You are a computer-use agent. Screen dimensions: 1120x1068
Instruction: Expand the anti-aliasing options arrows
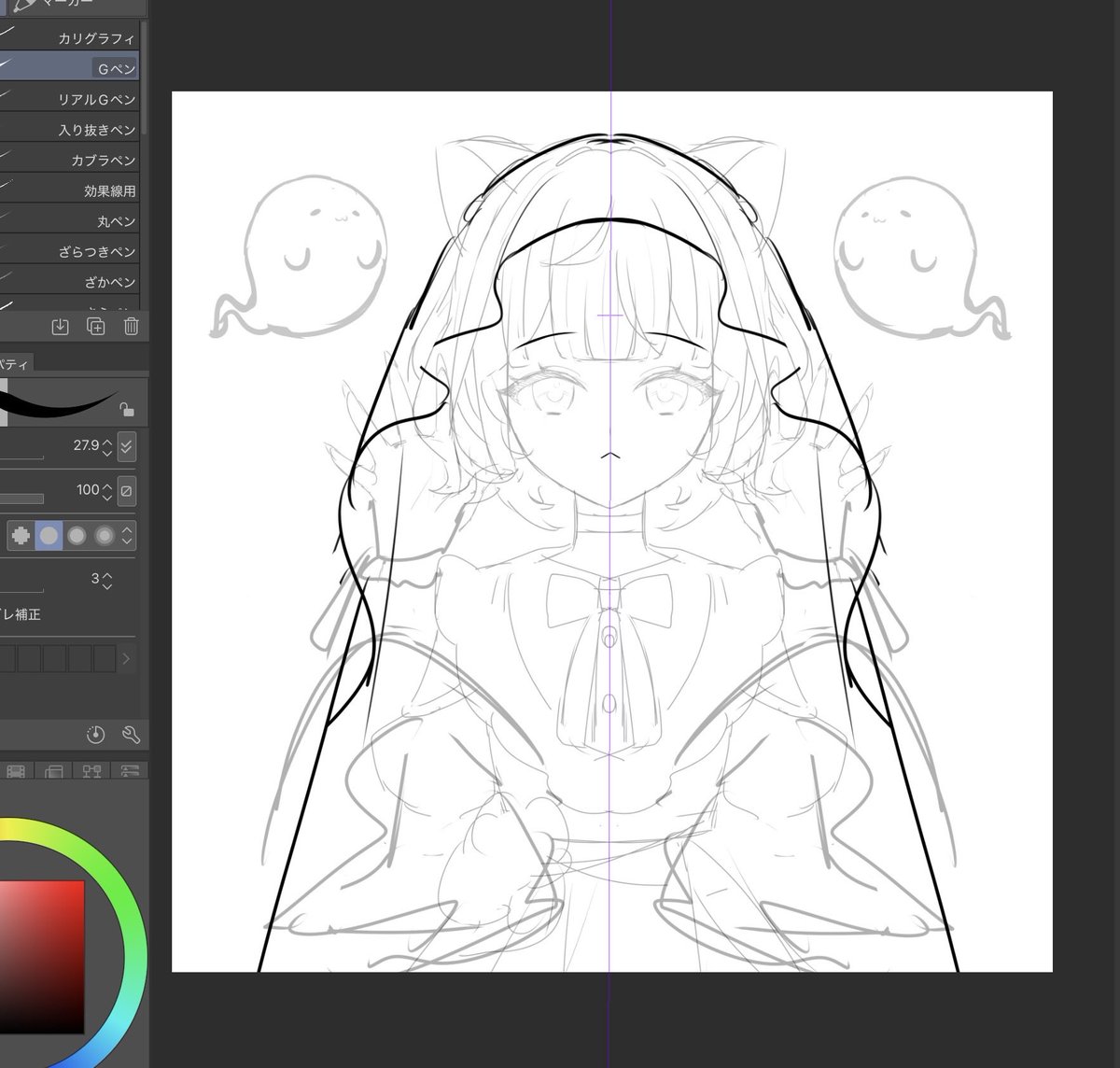128,535
